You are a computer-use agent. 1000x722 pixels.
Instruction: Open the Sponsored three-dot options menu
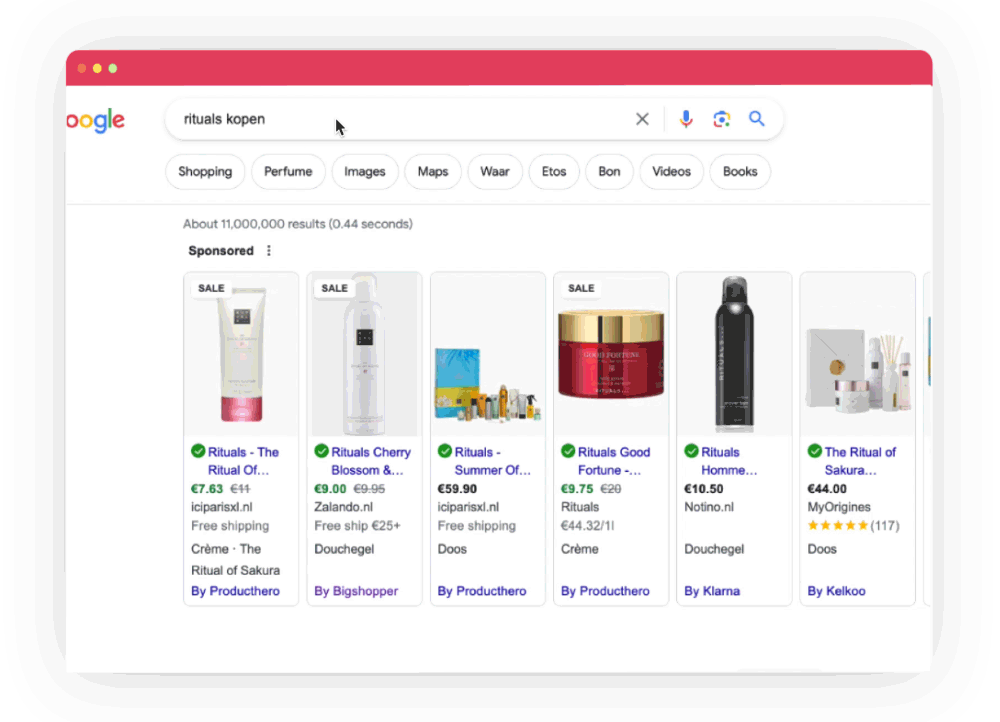pos(268,251)
